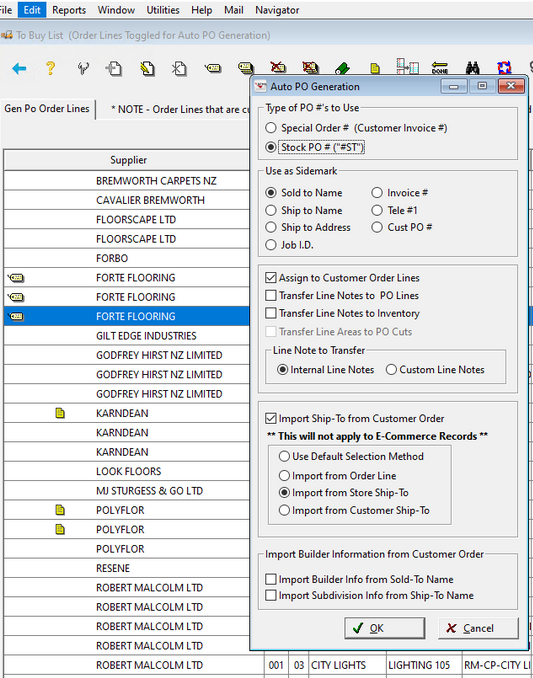Image resolution: width=533 pixels, height=678 pixels.
Task: Choose Sold to Name as sidemark
Action: pyautogui.click(x=271, y=193)
